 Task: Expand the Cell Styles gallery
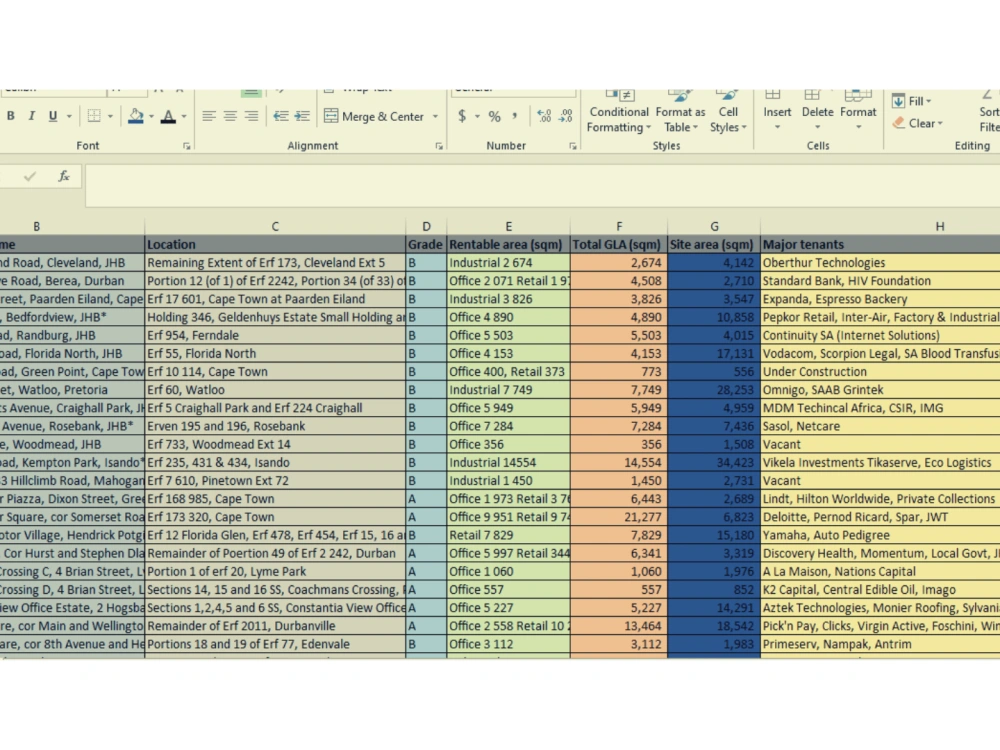(x=728, y=112)
